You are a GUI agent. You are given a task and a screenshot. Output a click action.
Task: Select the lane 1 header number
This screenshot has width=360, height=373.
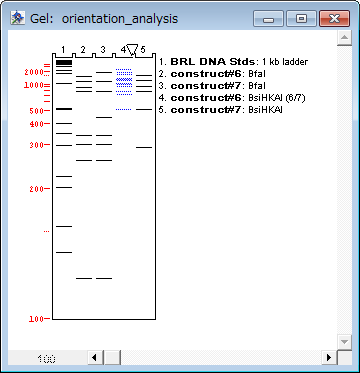coord(63,49)
